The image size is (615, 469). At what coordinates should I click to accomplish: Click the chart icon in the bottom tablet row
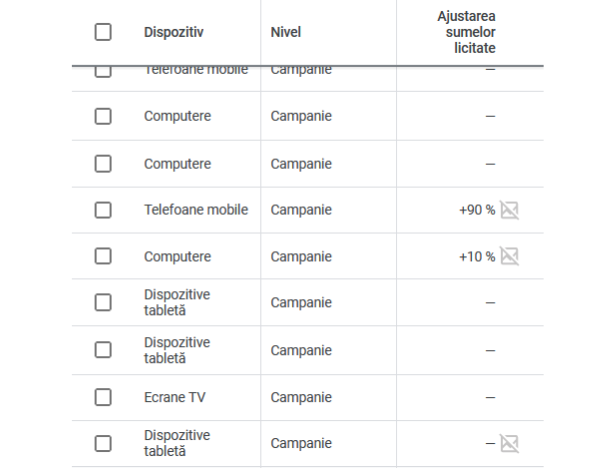510,444
